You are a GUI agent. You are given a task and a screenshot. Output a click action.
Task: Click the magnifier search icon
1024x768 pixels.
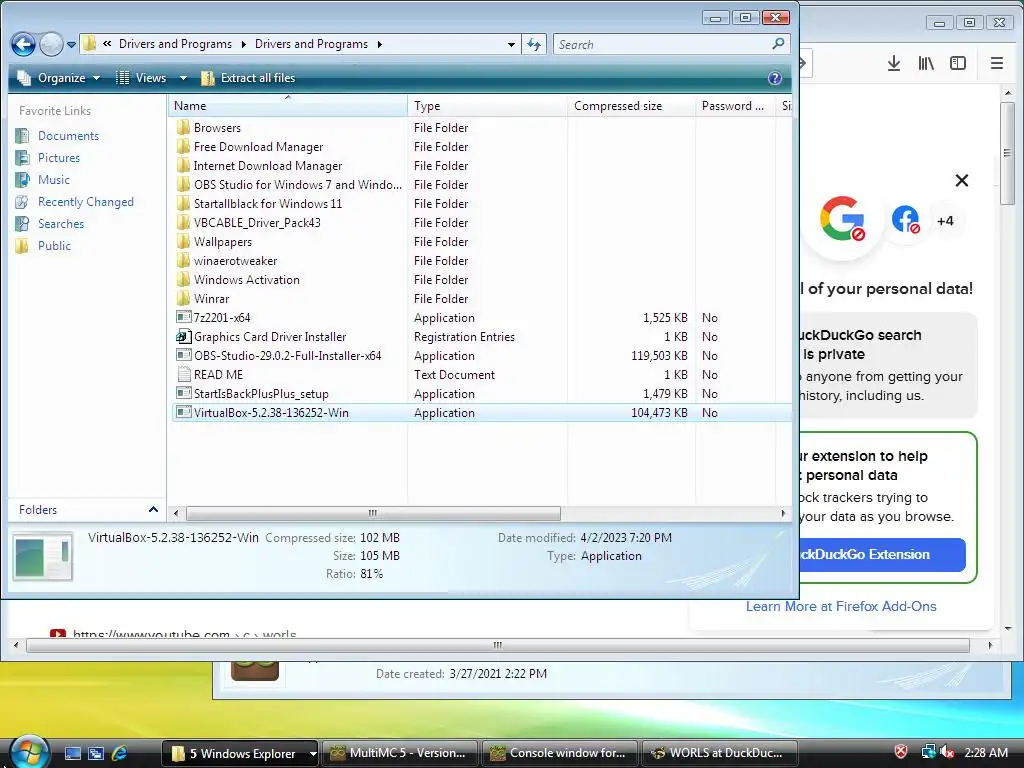(778, 44)
